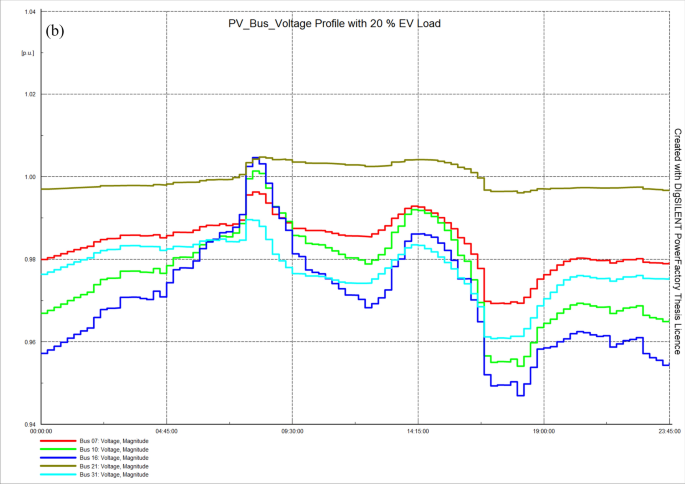Click the [p.u.] y-axis unit label
685x484 pixels.
click(x=28, y=52)
